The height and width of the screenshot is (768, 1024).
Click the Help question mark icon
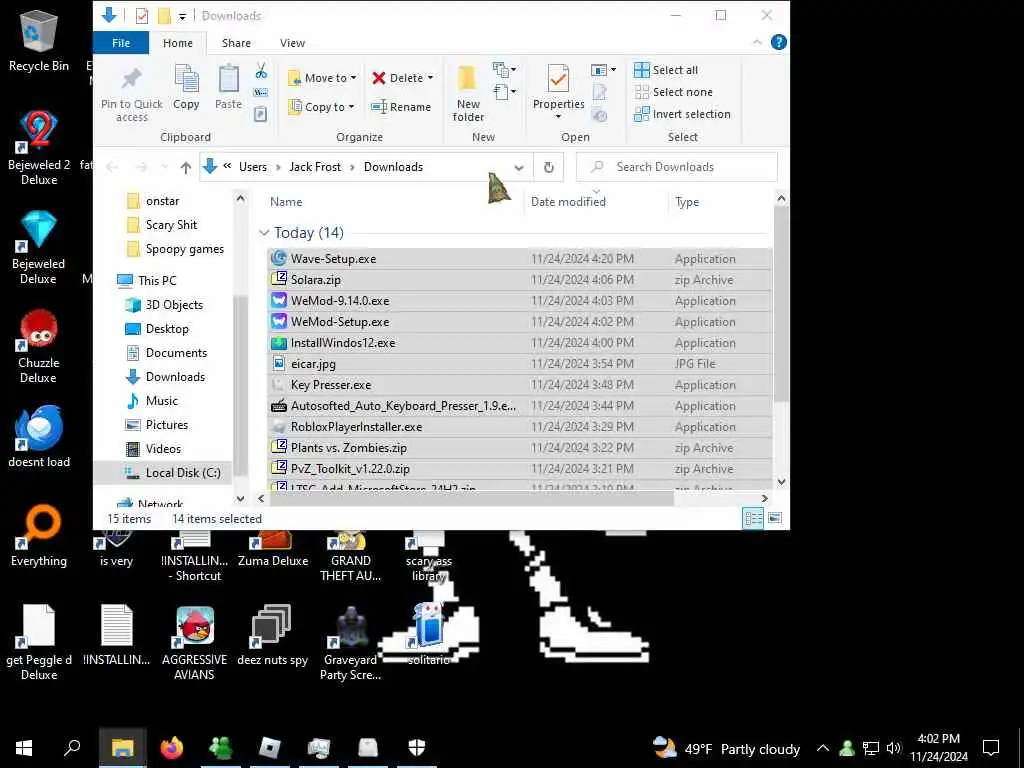(x=778, y=42)
